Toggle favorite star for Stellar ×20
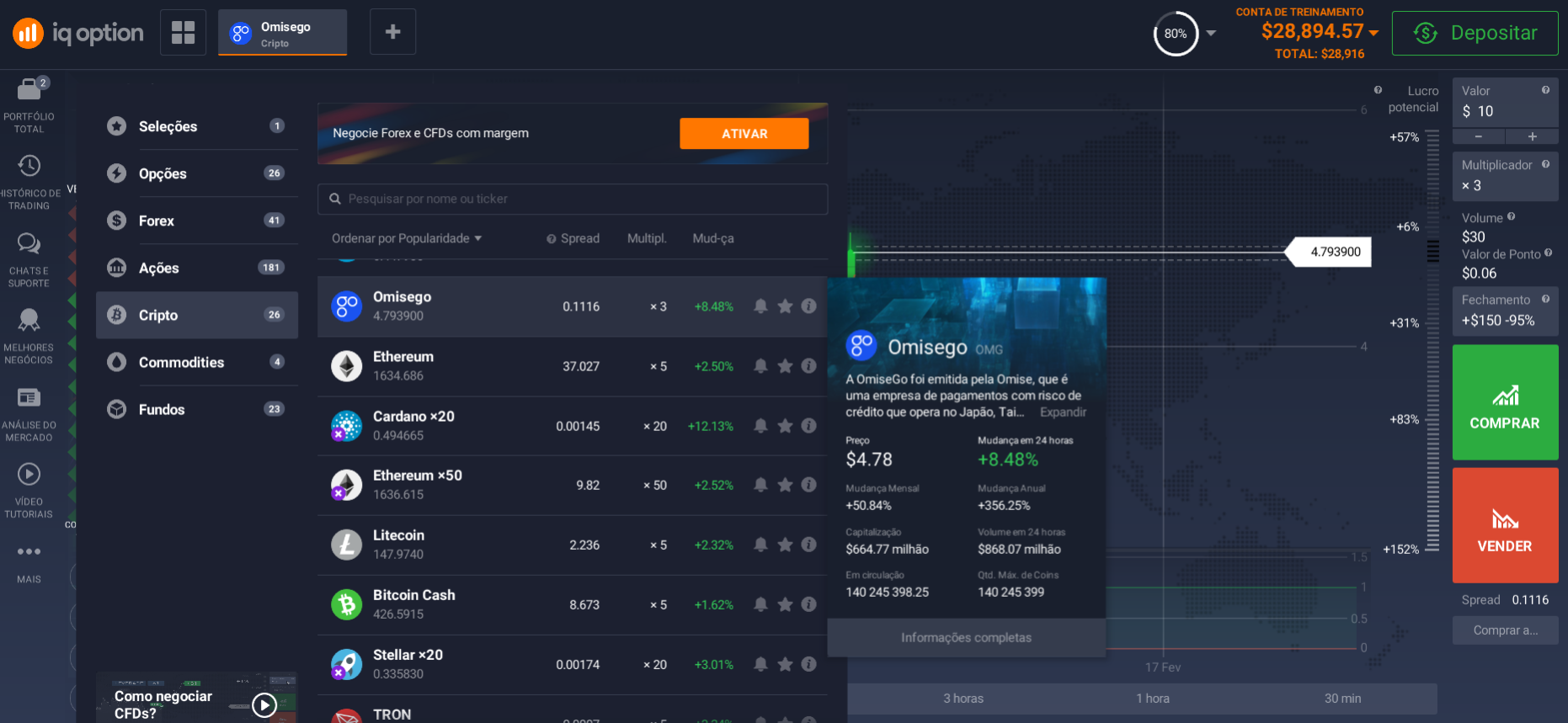The image size is (1568, 723). pyautogui.click(x=785, y=664)
